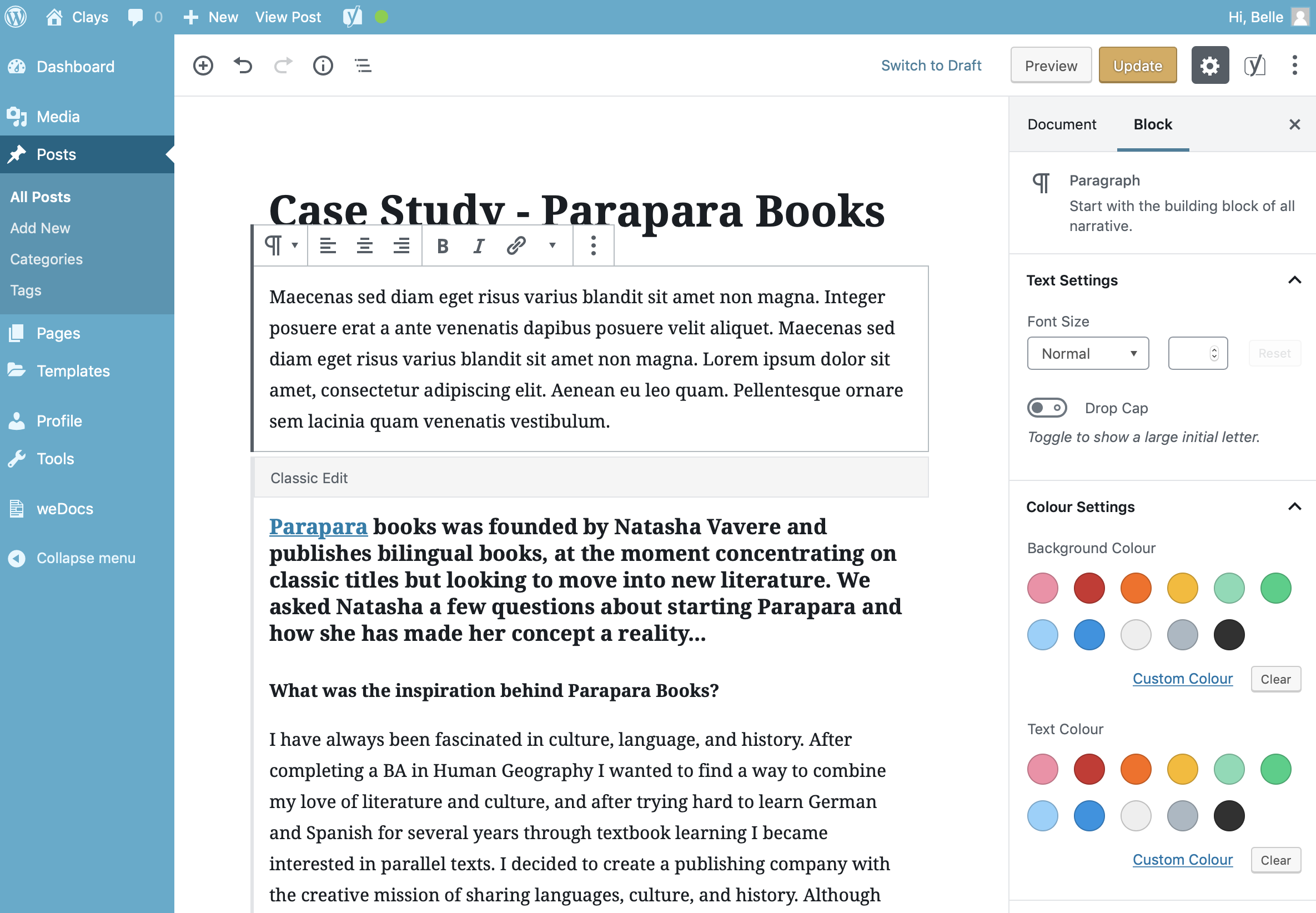Open Add New post
The image size is (1316, 913).
point(40,228)
